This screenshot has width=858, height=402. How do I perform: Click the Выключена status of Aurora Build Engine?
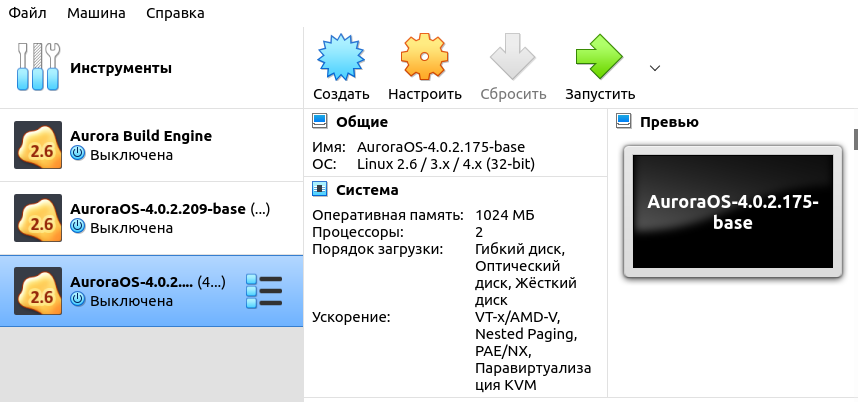[x=131, y=155]
